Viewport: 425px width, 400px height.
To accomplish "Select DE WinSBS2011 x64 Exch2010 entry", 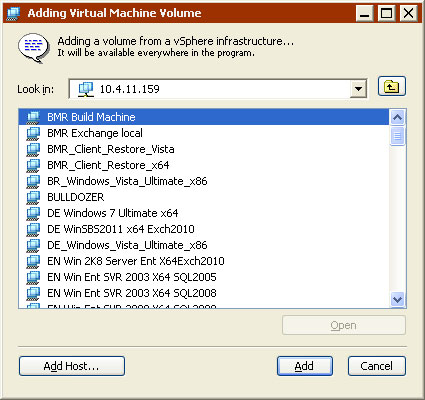I will click(x=204, y=229).
